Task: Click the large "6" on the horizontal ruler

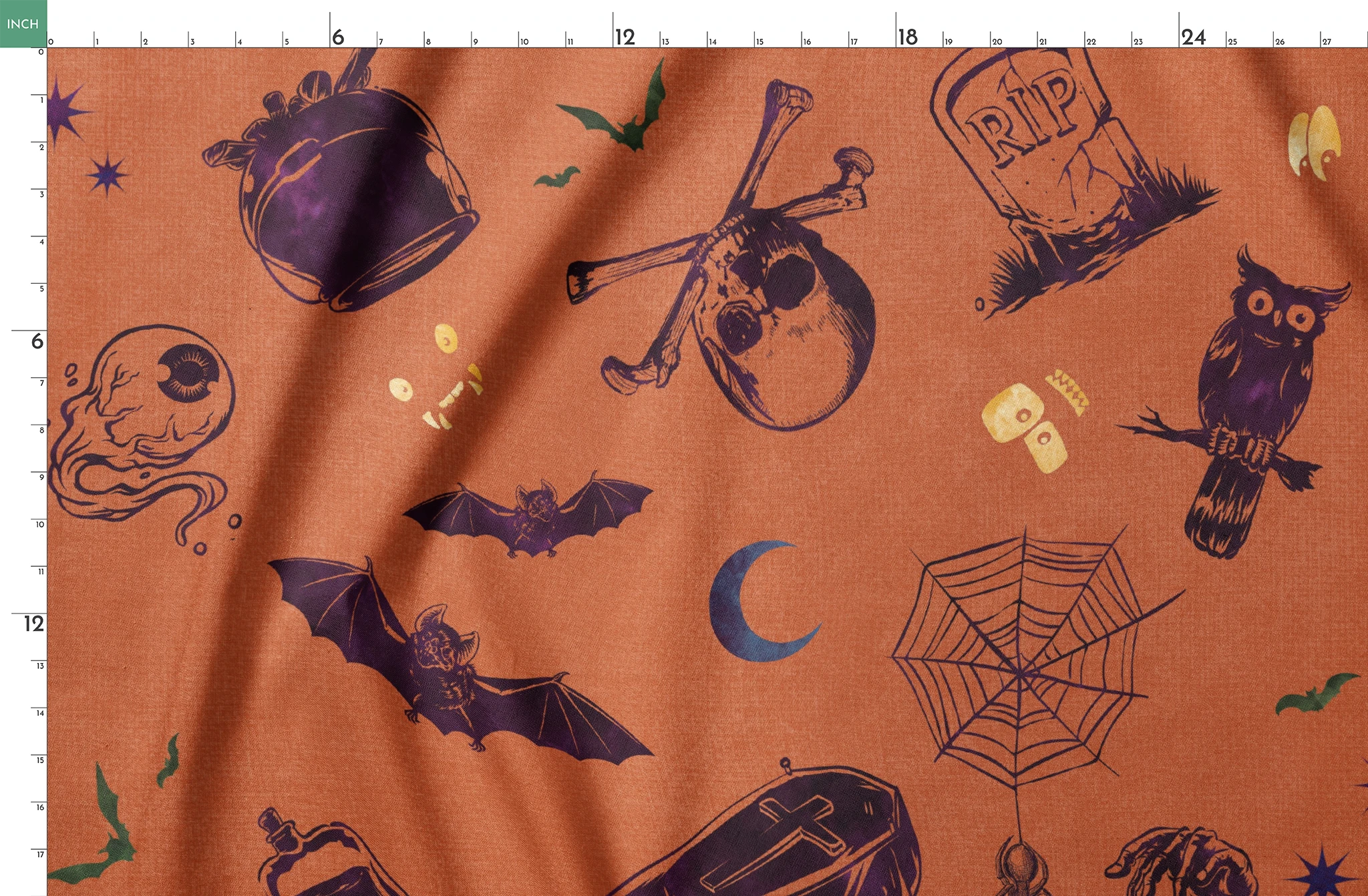Action: point(338,37)
